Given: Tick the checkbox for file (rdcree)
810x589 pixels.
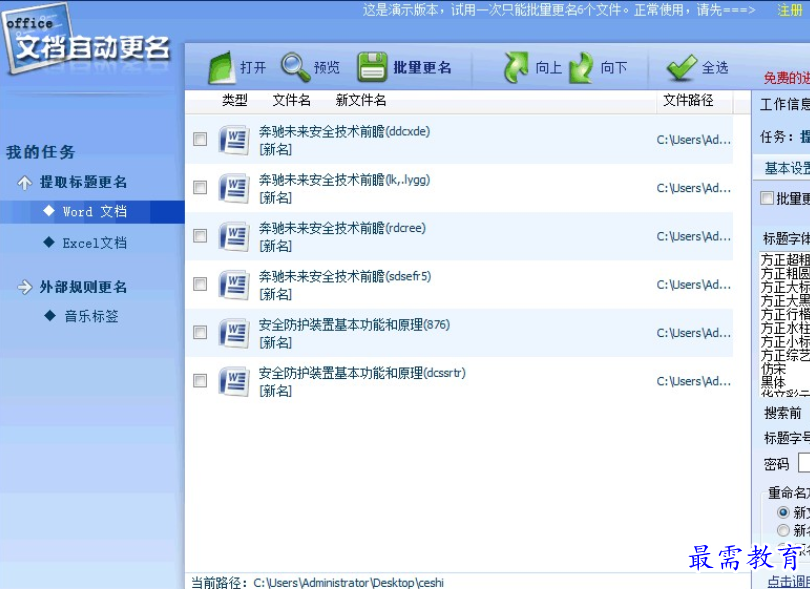Looking at the screenshot, I should (200, 236).
